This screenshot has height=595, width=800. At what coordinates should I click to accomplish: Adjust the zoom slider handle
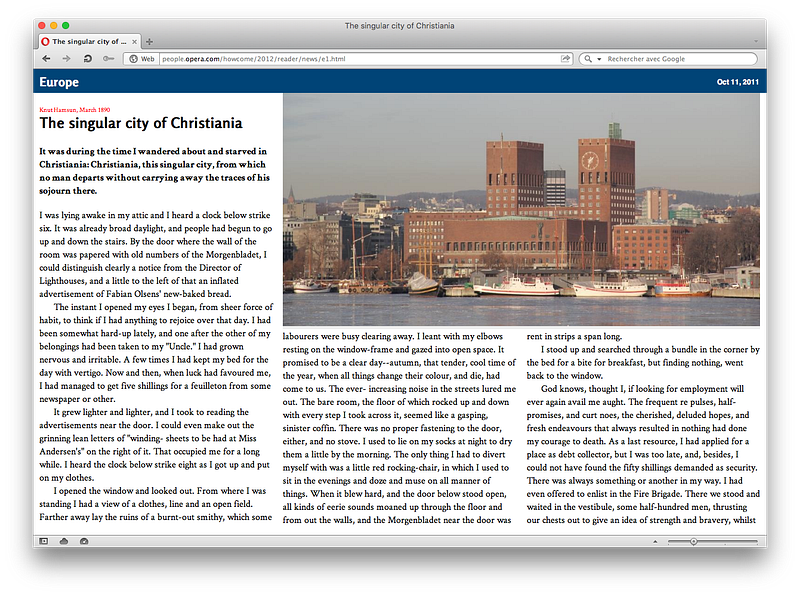[693, 541]
